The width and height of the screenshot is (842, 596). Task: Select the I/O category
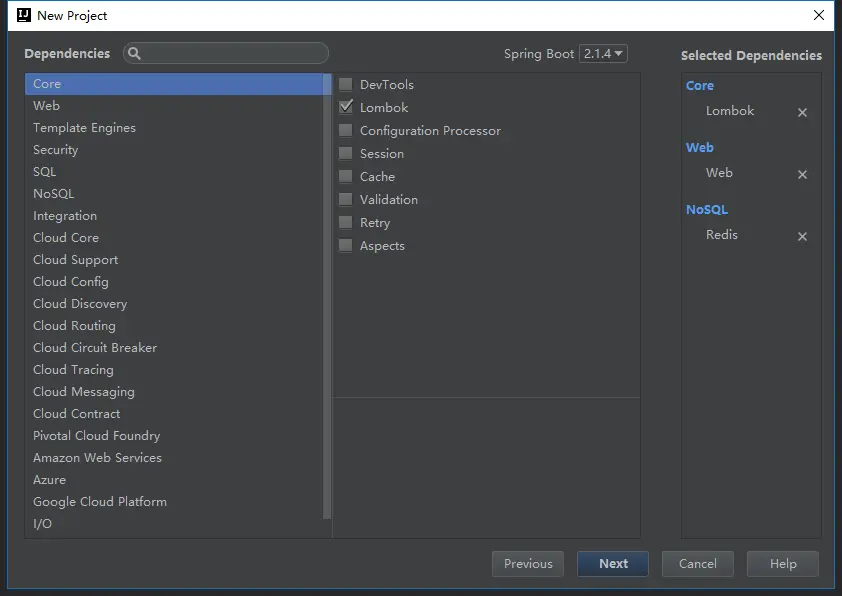click(x=174, y=524)
